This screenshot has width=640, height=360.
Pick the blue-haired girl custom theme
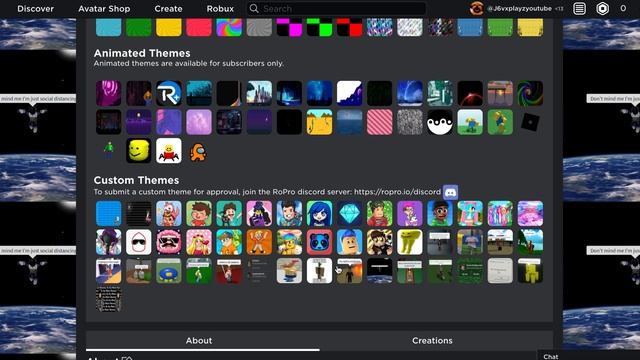320,213
